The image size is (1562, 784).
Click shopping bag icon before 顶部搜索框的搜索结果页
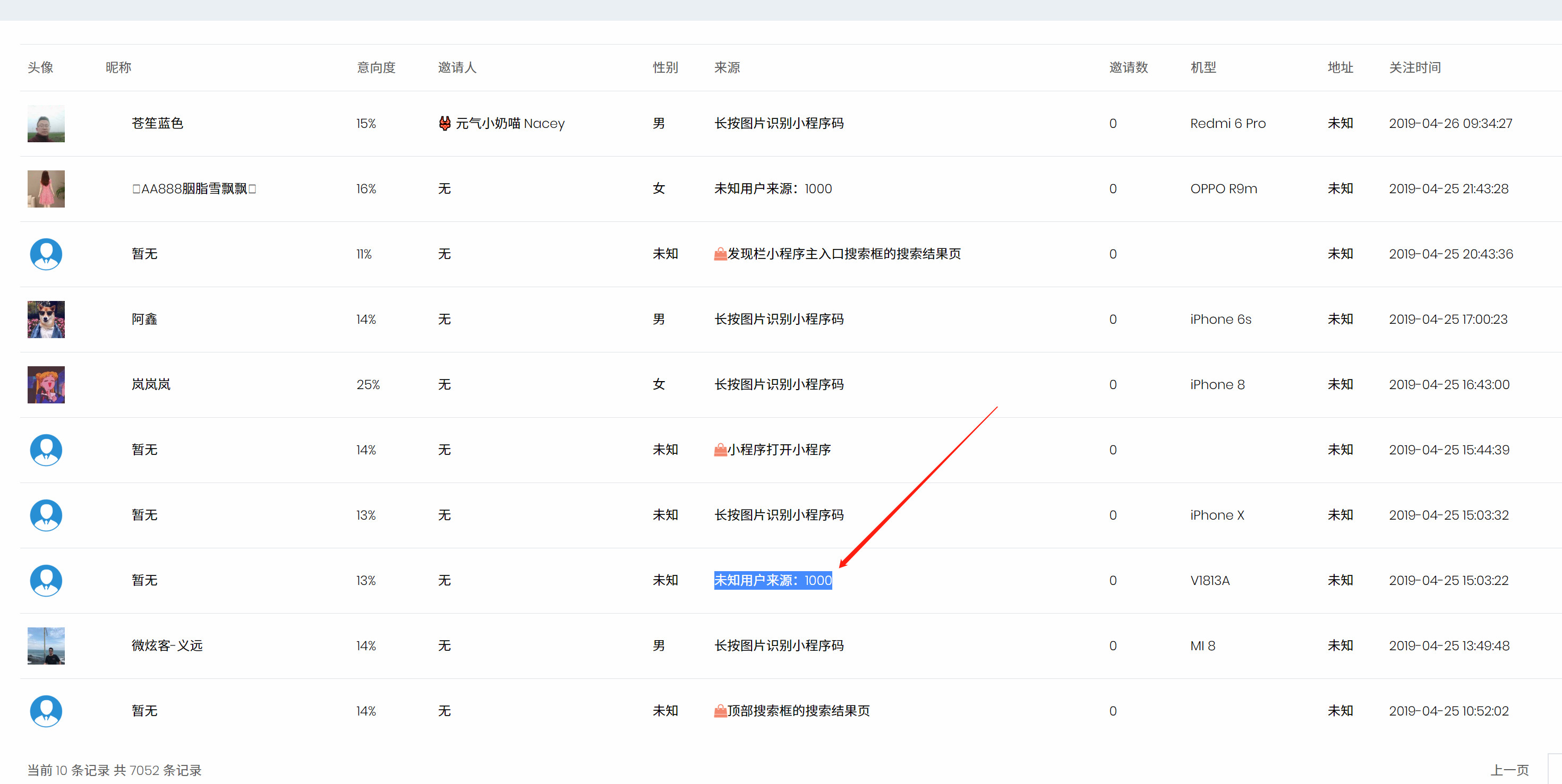click(720, 711)
